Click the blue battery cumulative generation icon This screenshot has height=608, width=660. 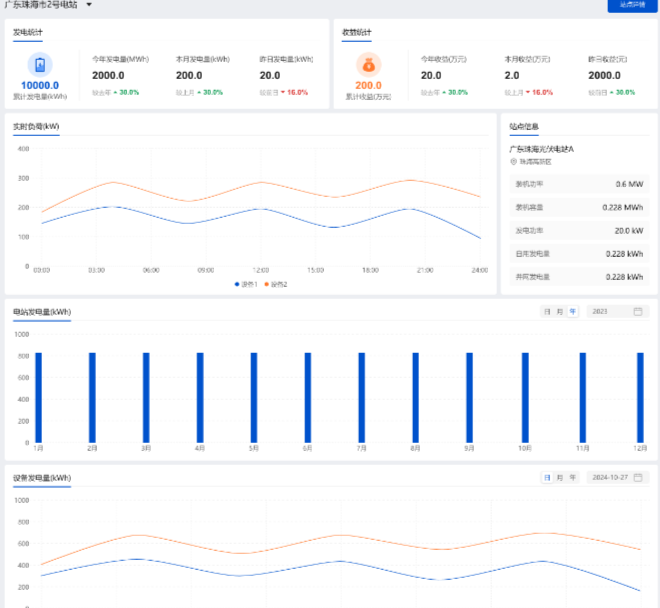(x=40, y=65)
